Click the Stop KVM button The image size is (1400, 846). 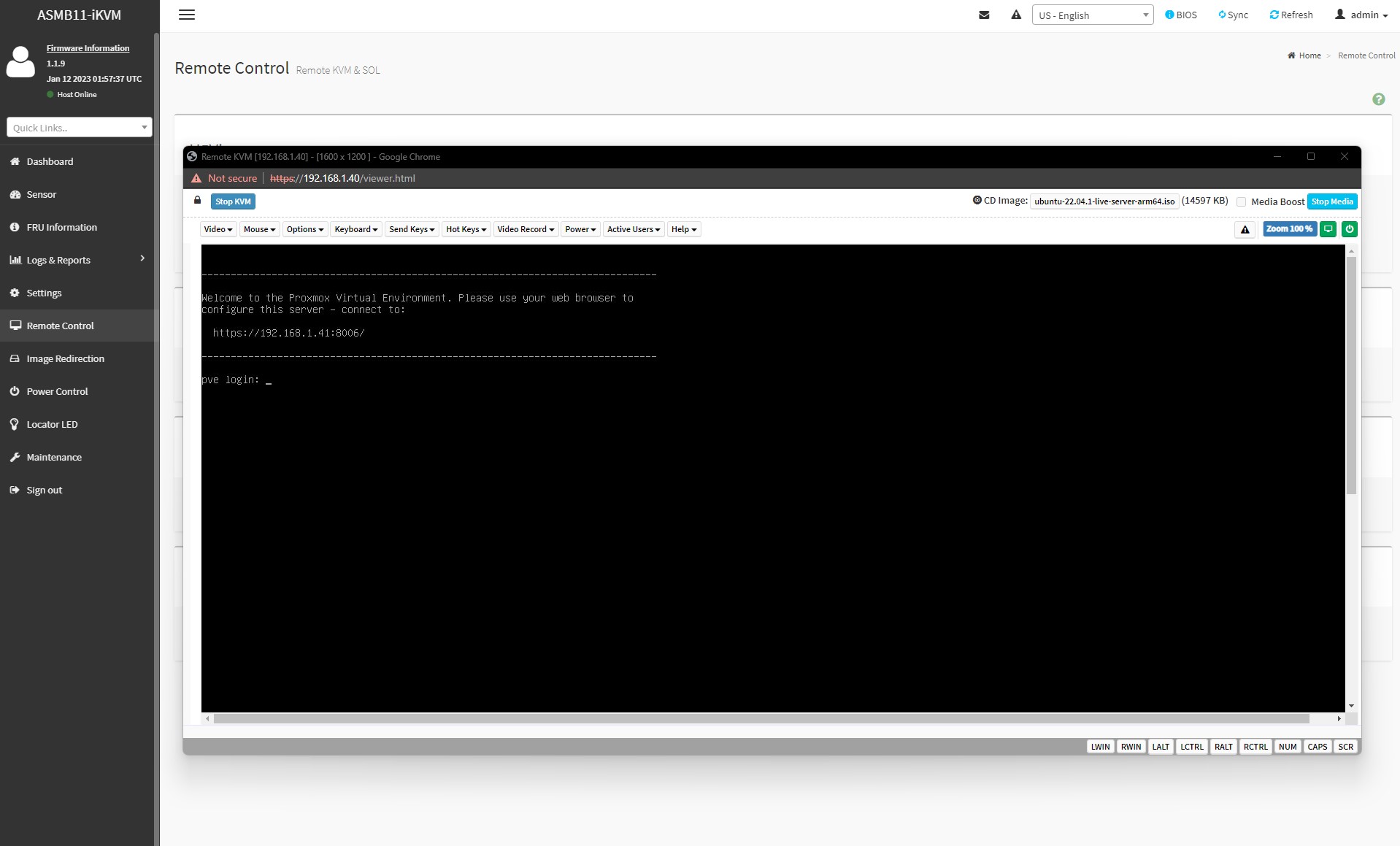click(232, 201)
